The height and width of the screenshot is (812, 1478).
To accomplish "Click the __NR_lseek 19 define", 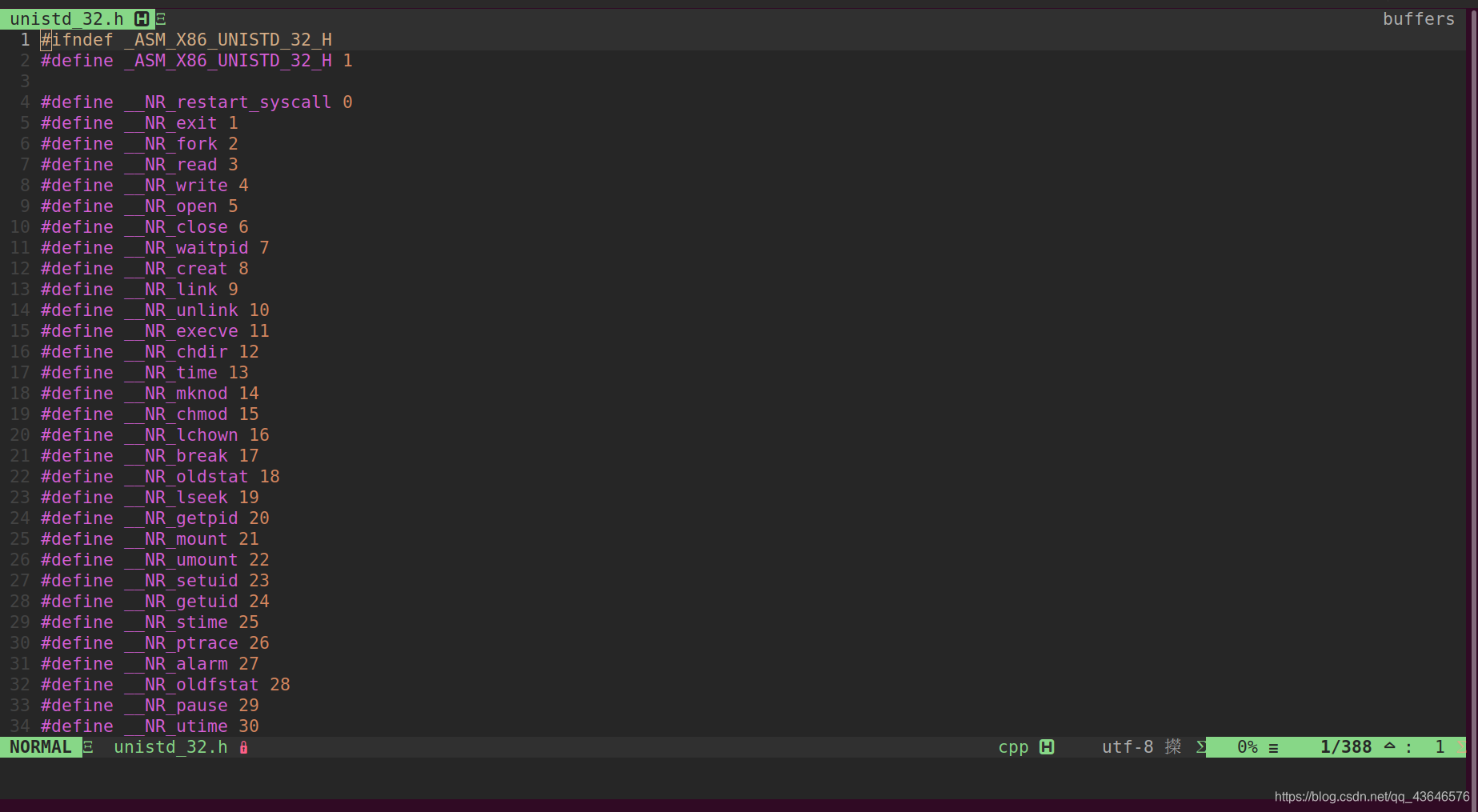I will 150,498.
